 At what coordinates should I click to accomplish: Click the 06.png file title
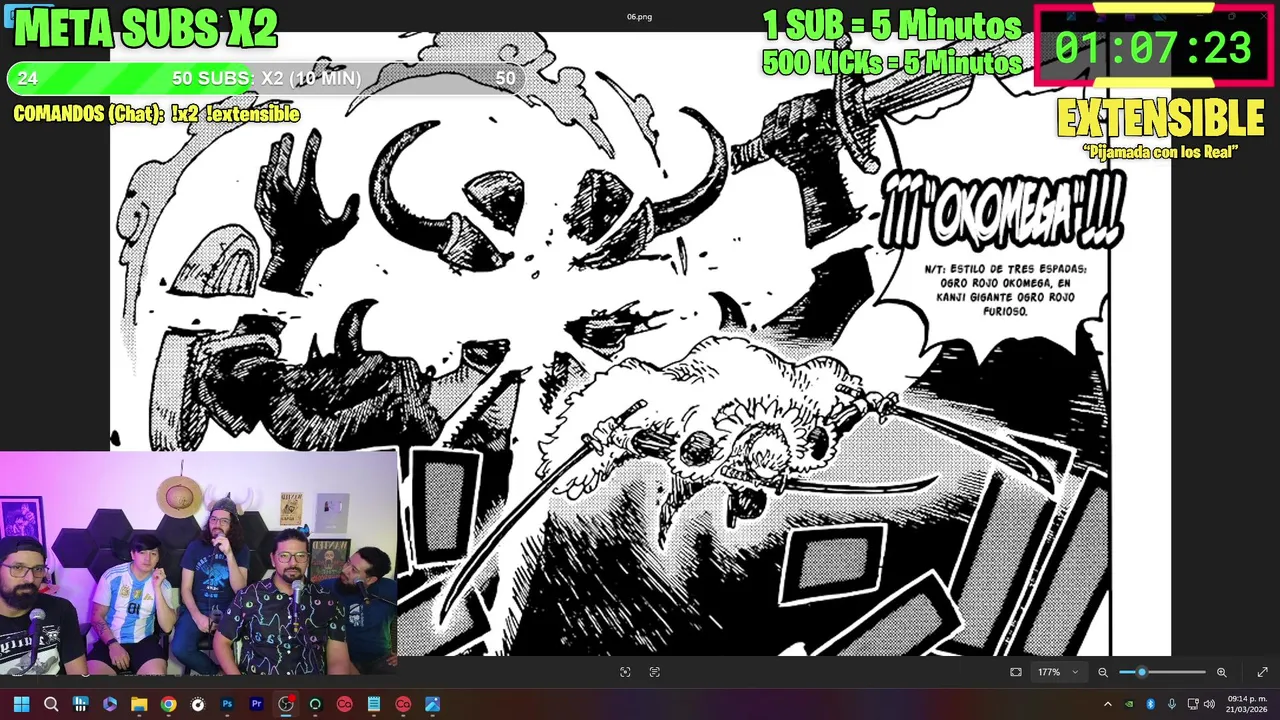coord(639,17)
